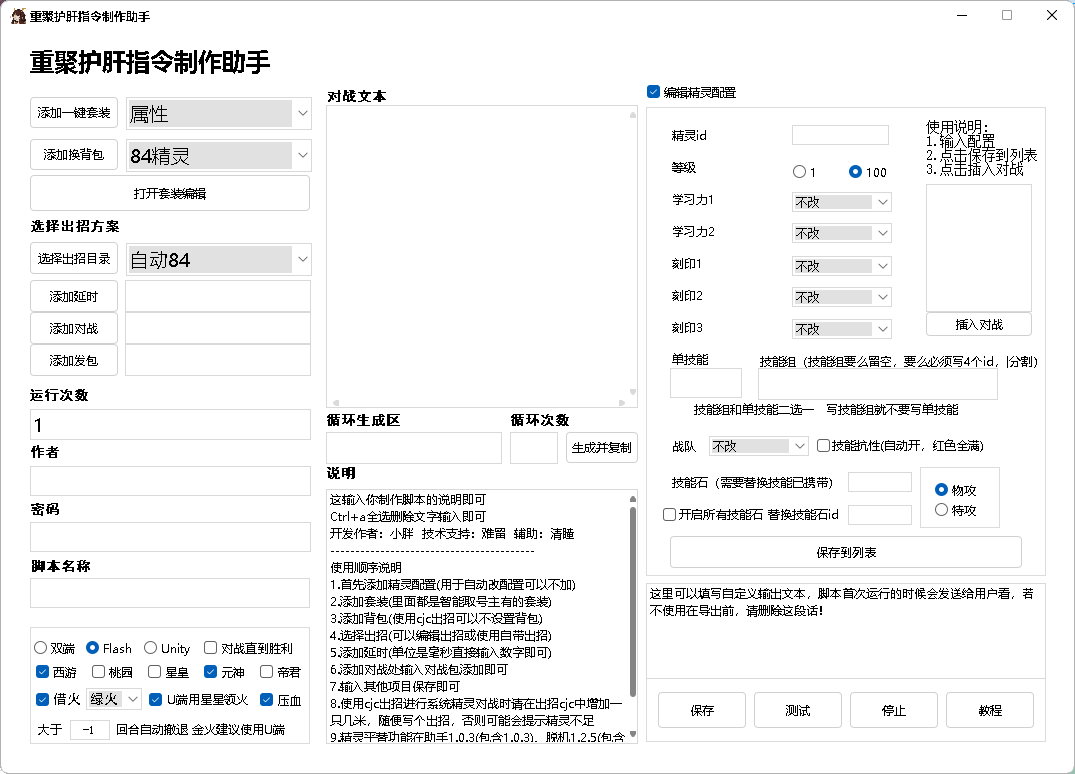Click the 测试 button
Image resolution: width=1075 pixels, height=774 pixels.
(x=798, y=710)
